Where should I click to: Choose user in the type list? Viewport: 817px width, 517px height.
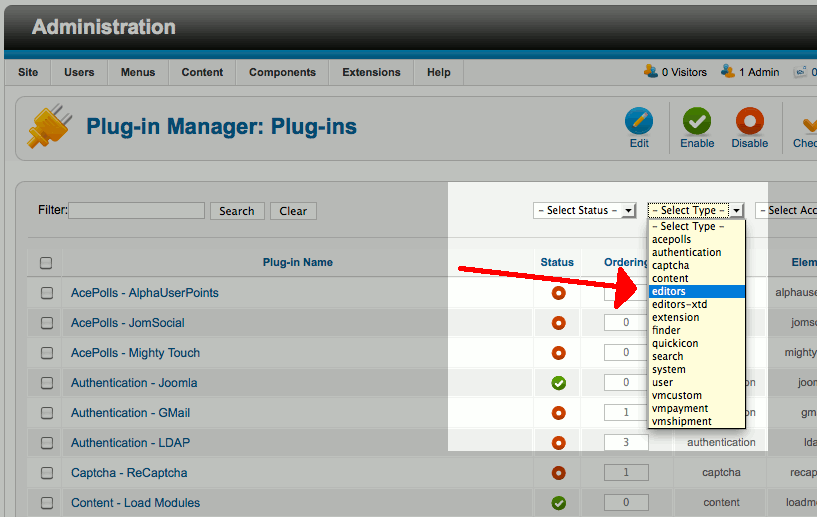697,383
